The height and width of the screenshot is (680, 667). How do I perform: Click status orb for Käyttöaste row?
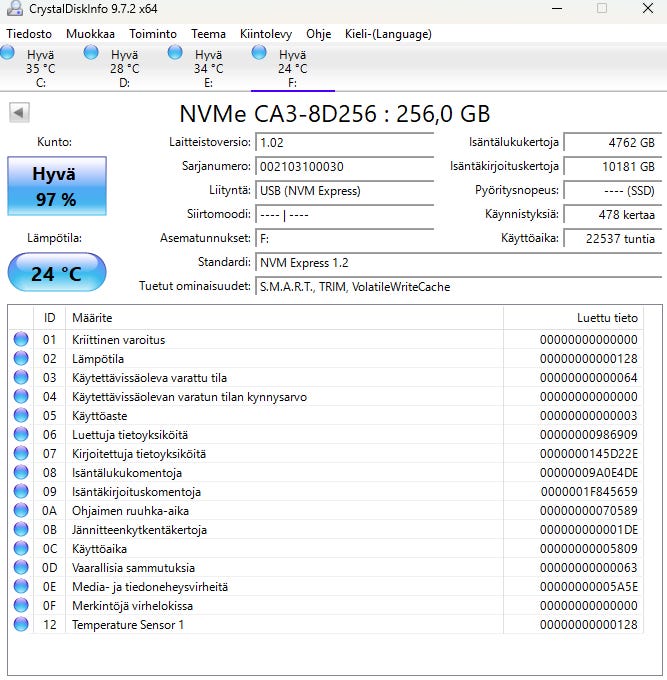(21, 416)
